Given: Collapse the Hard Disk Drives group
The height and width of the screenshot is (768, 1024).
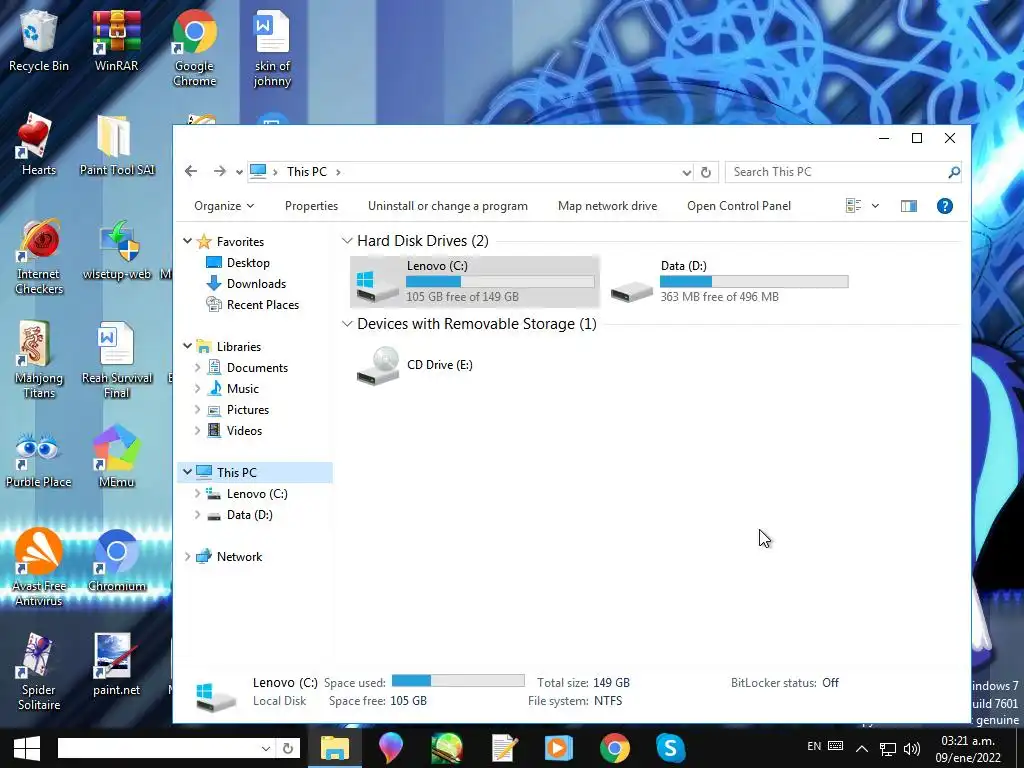Looking at the screenshot, I should [x=347, y=240].
